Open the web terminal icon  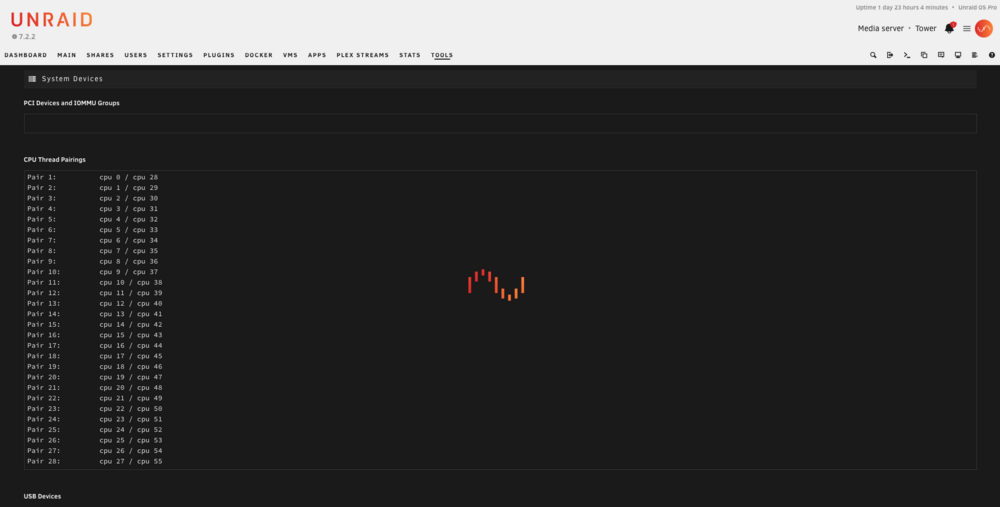[x=907, y=55]
